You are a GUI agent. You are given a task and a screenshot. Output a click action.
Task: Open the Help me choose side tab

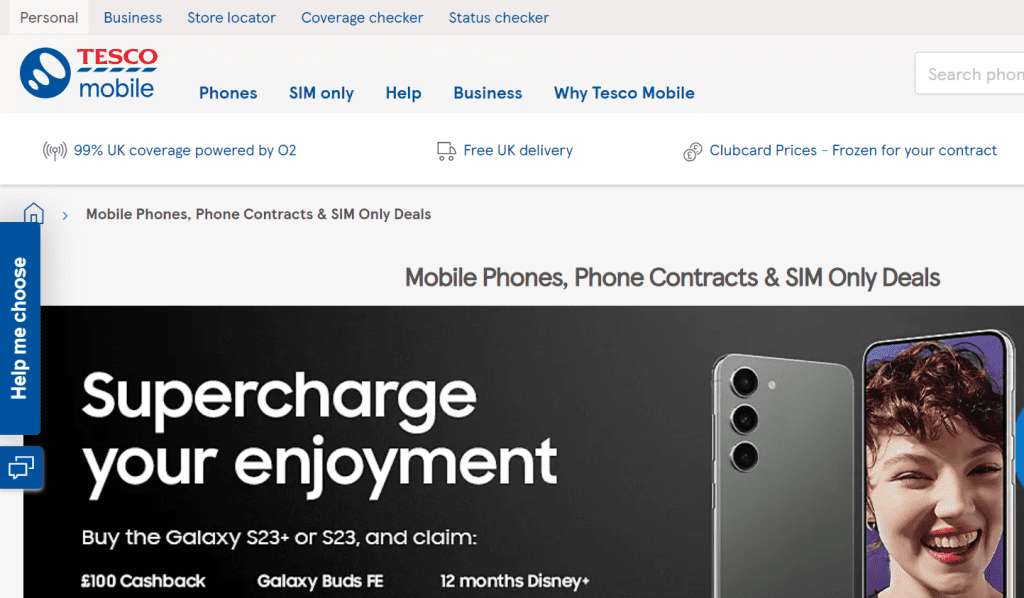20,328
